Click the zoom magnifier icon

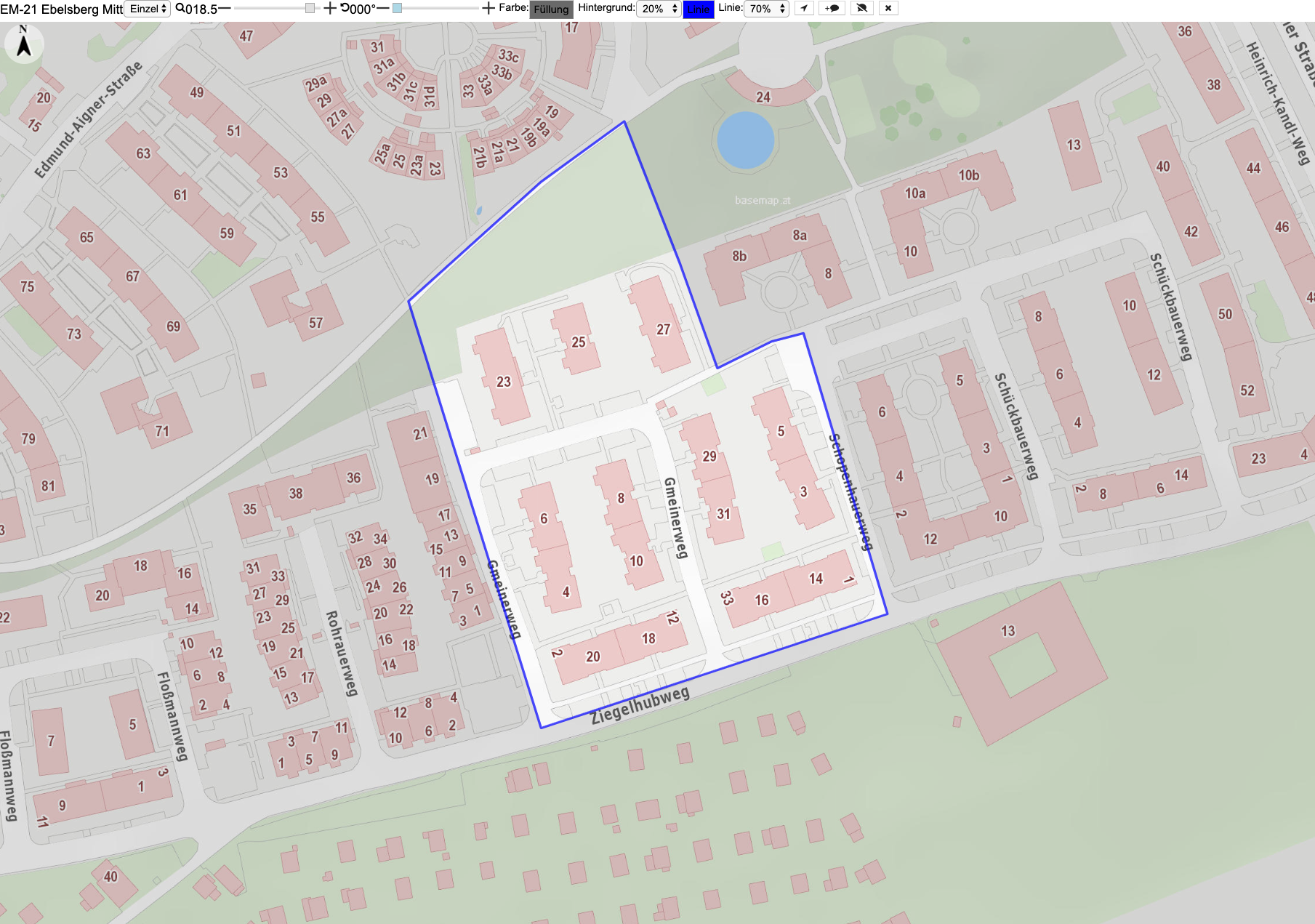coord(180,9)
